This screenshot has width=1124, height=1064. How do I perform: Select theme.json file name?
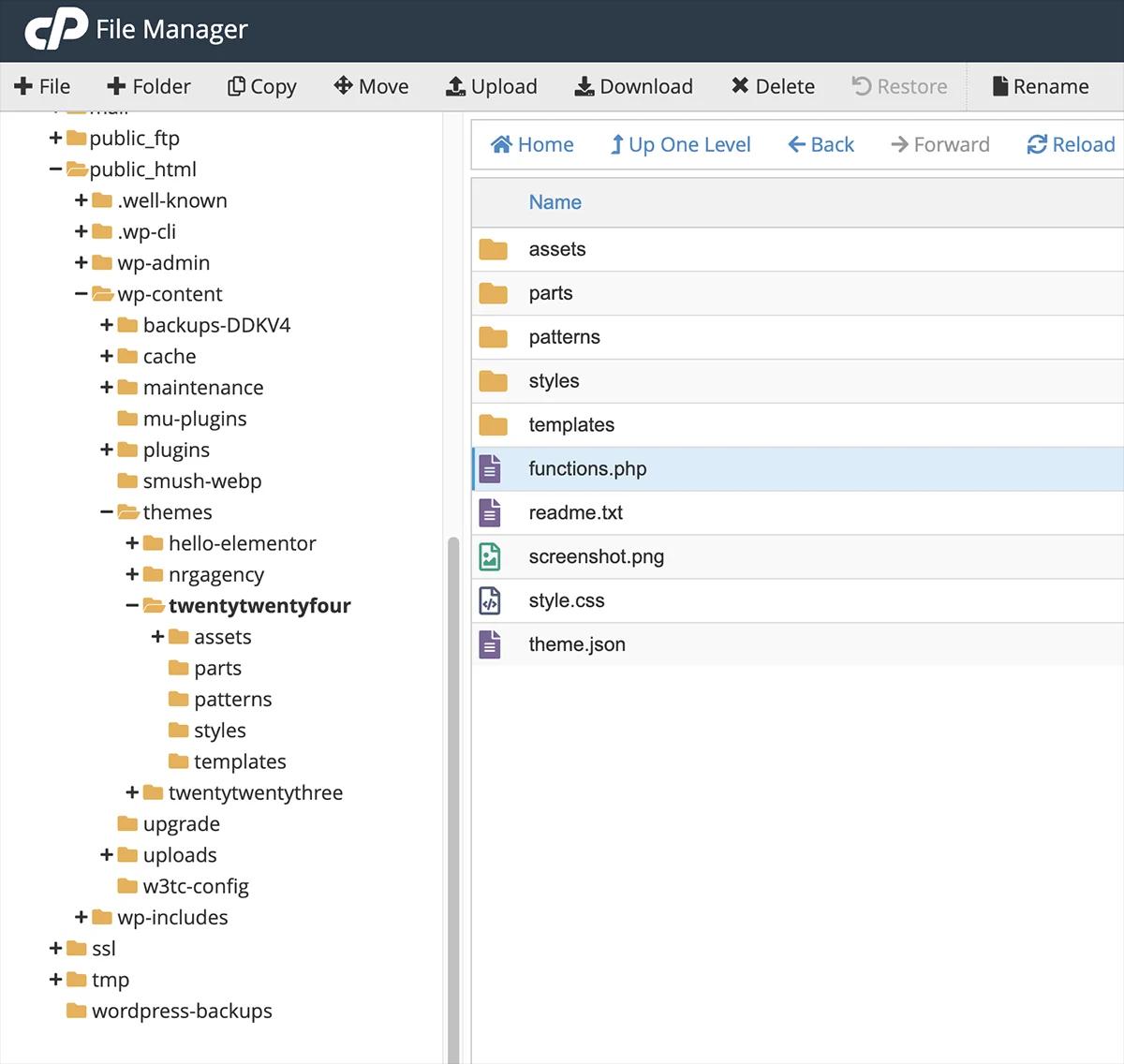[576, 644]
